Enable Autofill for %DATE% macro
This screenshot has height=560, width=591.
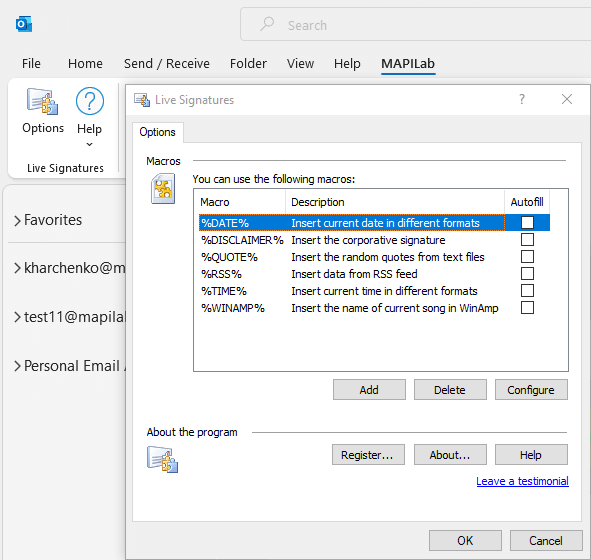coord(527,222)
